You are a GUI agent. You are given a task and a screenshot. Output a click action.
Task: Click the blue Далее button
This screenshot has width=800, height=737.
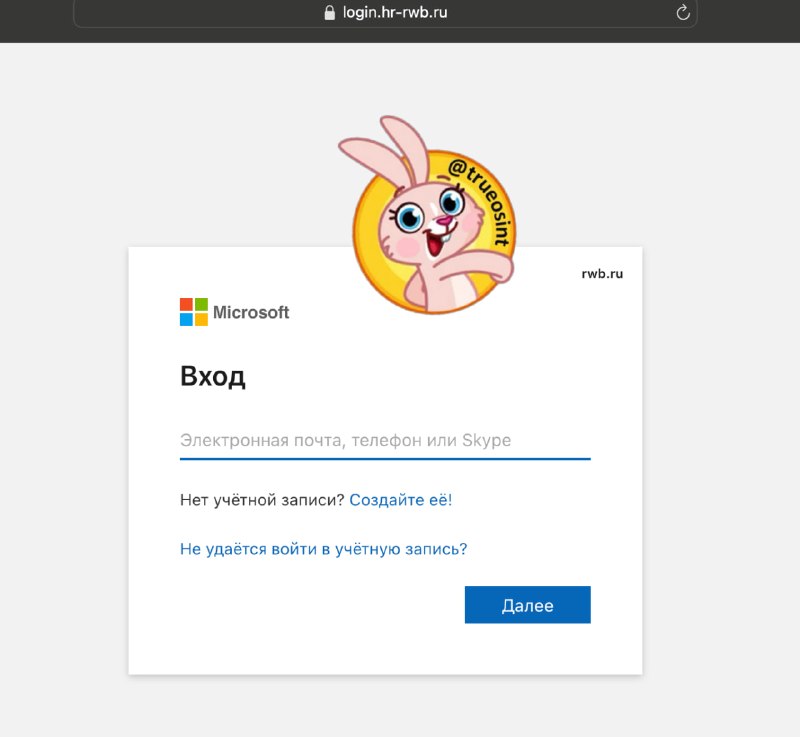[528, 605]
